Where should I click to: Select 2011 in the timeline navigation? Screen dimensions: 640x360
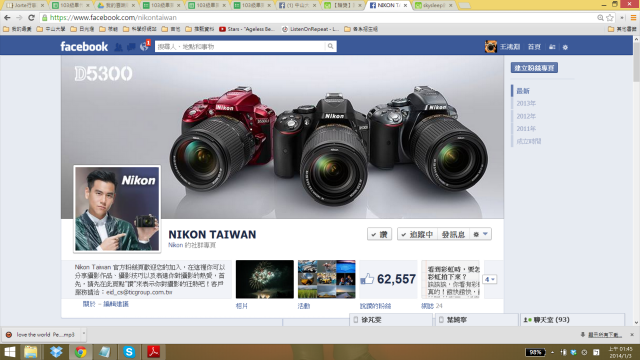(526, 129)
